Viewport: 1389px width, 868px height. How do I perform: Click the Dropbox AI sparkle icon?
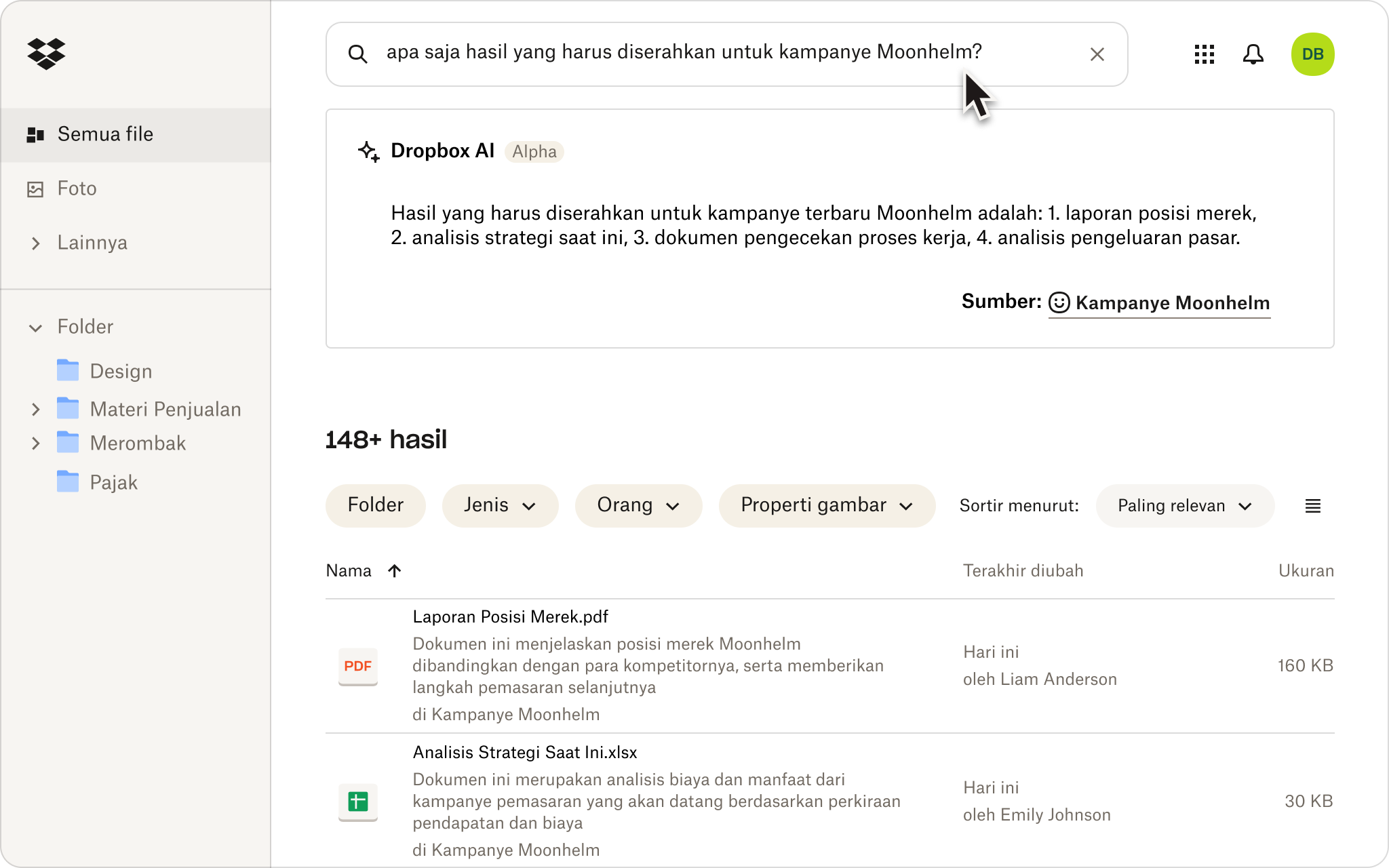(x=368, y=151)
